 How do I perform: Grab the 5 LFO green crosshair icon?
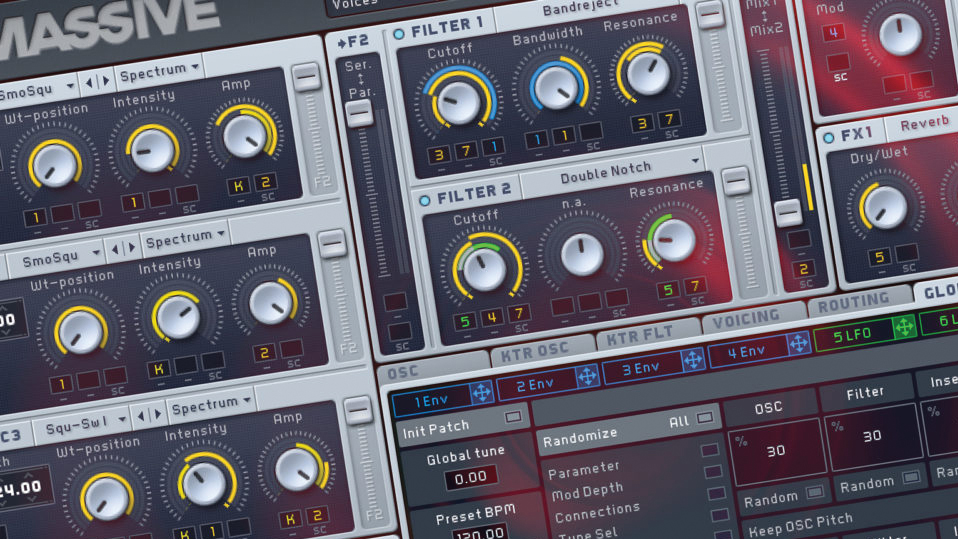(904, 328)
